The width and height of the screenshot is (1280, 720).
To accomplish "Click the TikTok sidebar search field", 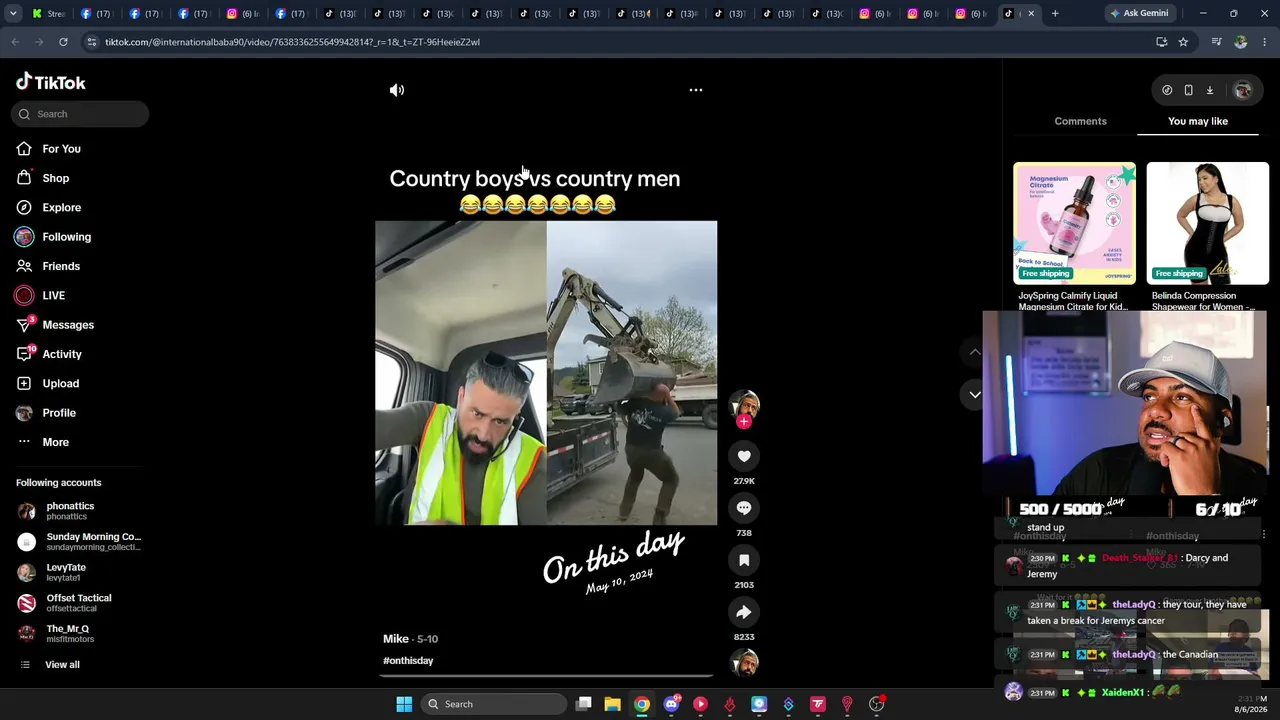I will coord(81,114).
